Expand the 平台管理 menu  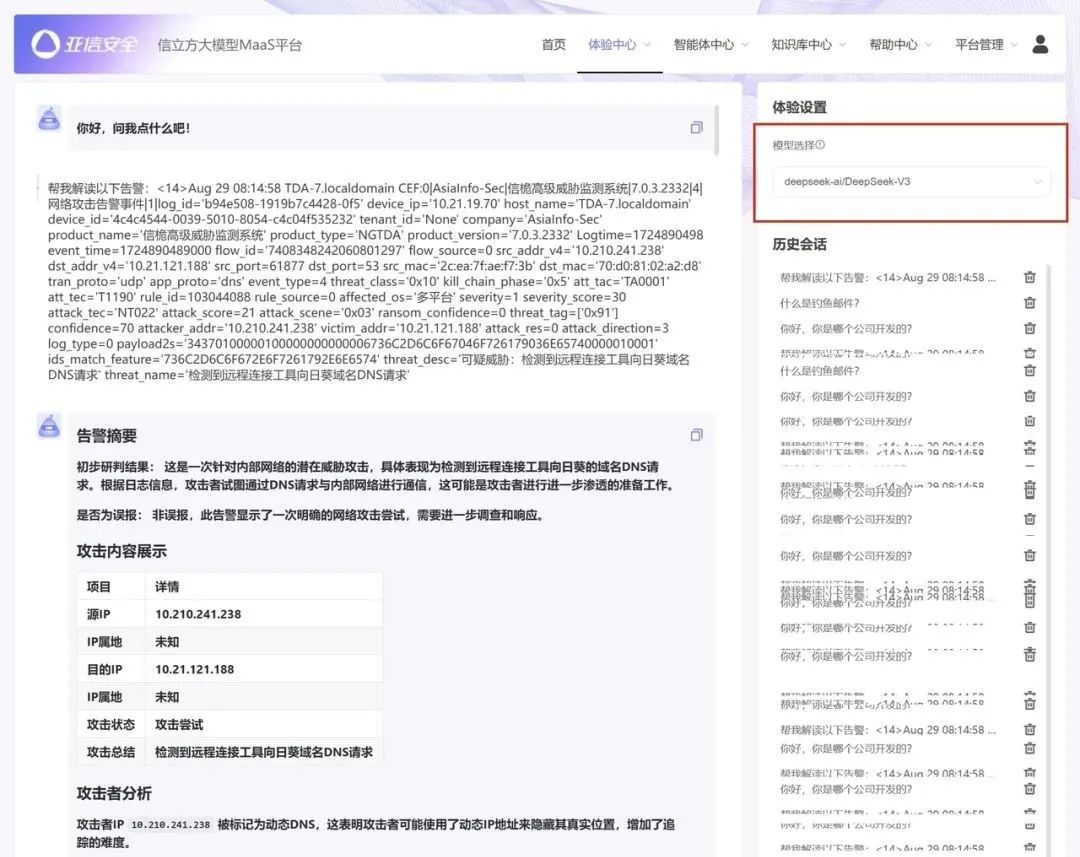coord(986,45)
